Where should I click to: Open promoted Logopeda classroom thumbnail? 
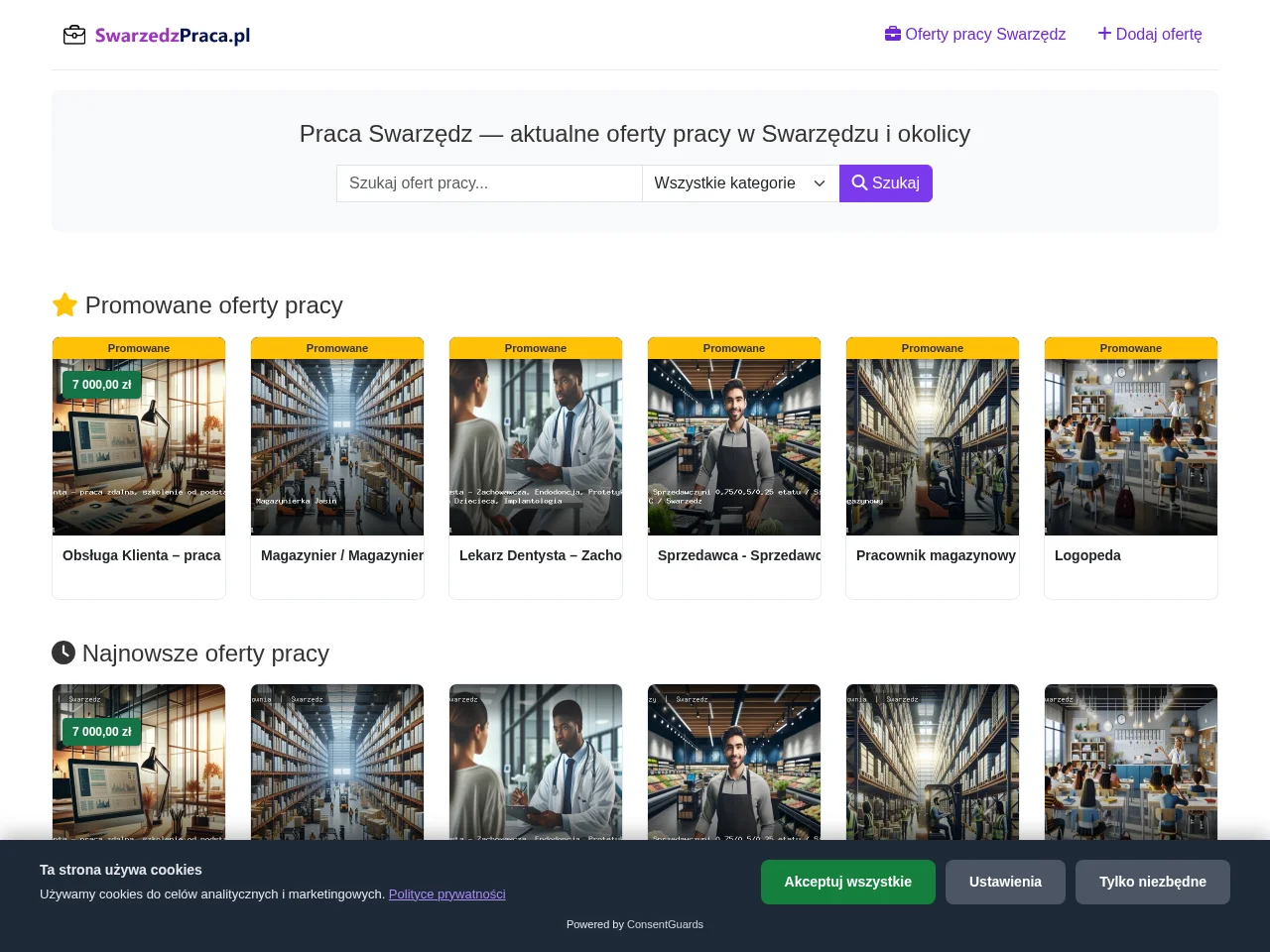[1131, 447]
